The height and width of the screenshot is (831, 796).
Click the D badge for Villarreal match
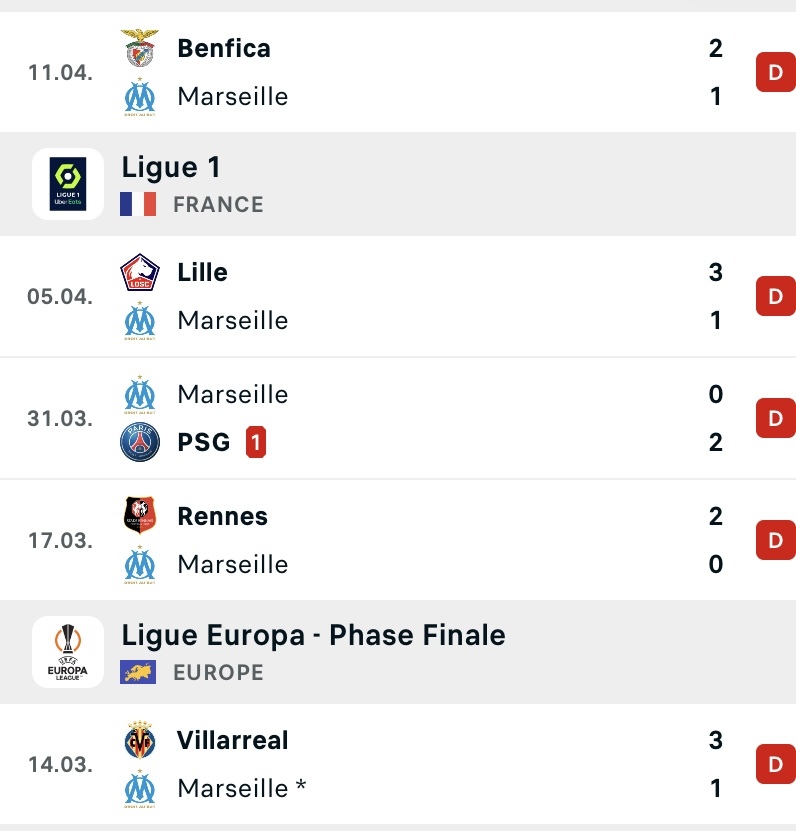776,764
